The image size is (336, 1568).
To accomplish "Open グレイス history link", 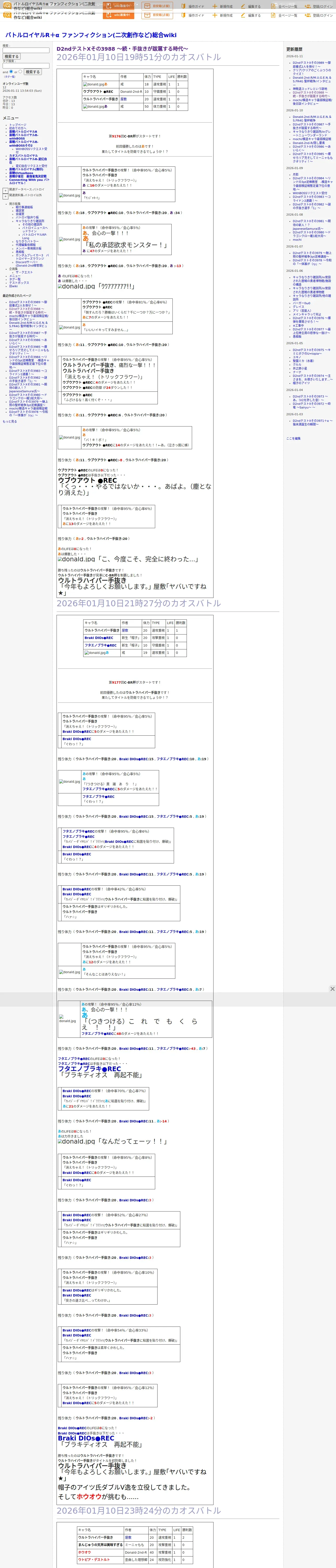I will pos(298,307).
